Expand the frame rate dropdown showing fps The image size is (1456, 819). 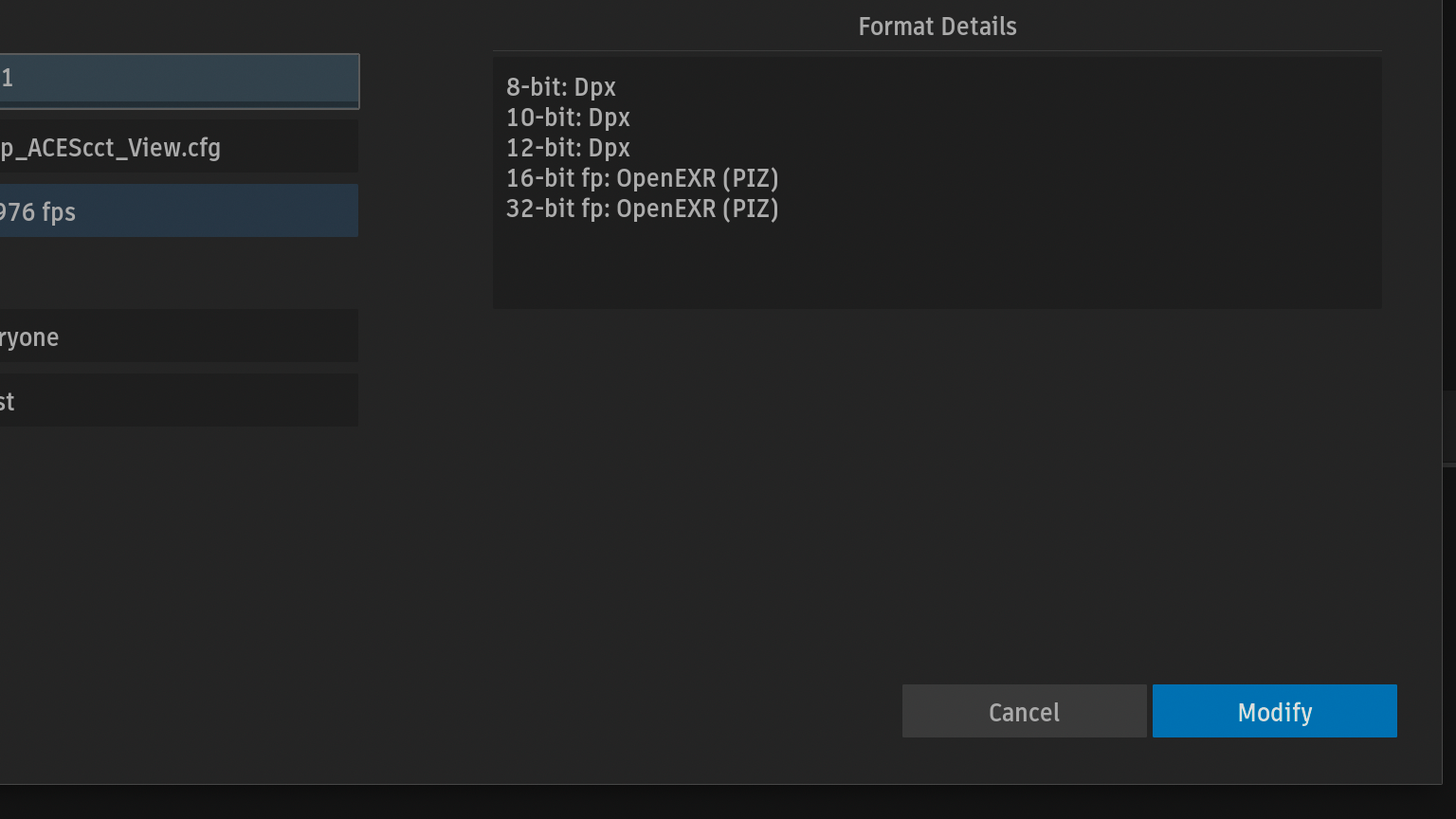pyautogui.click(x=178, y=211)
